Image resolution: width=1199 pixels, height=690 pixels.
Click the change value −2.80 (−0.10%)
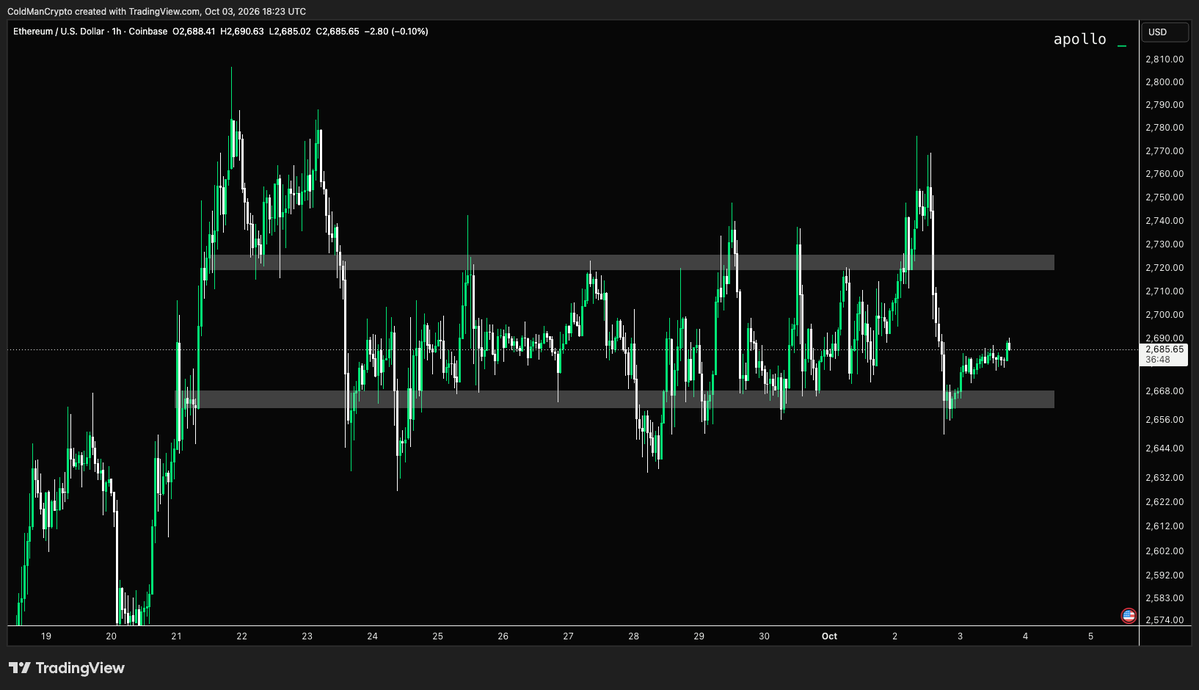point(396,31)
